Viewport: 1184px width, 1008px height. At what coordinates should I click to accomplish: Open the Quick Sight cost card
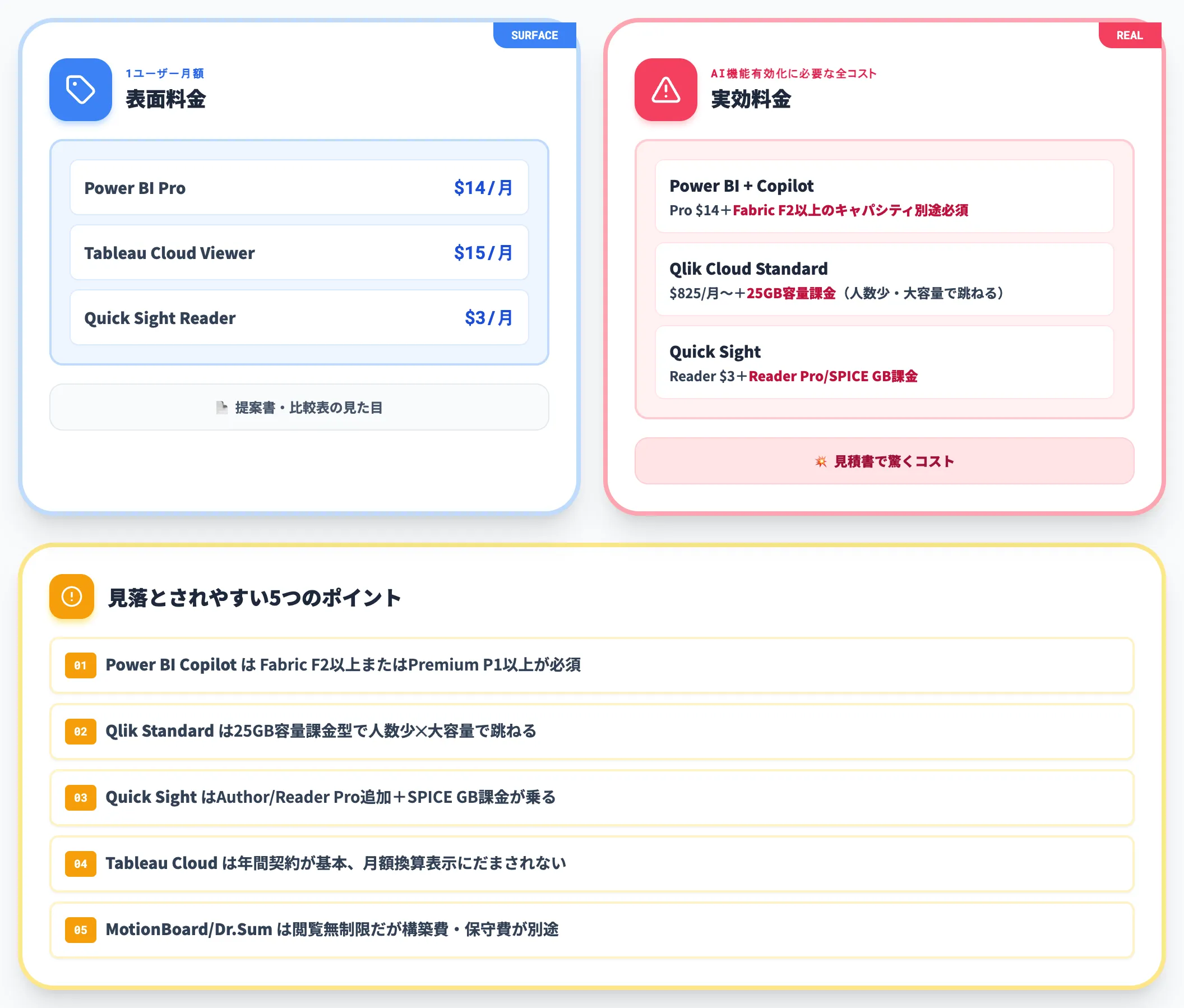point(885,362)
